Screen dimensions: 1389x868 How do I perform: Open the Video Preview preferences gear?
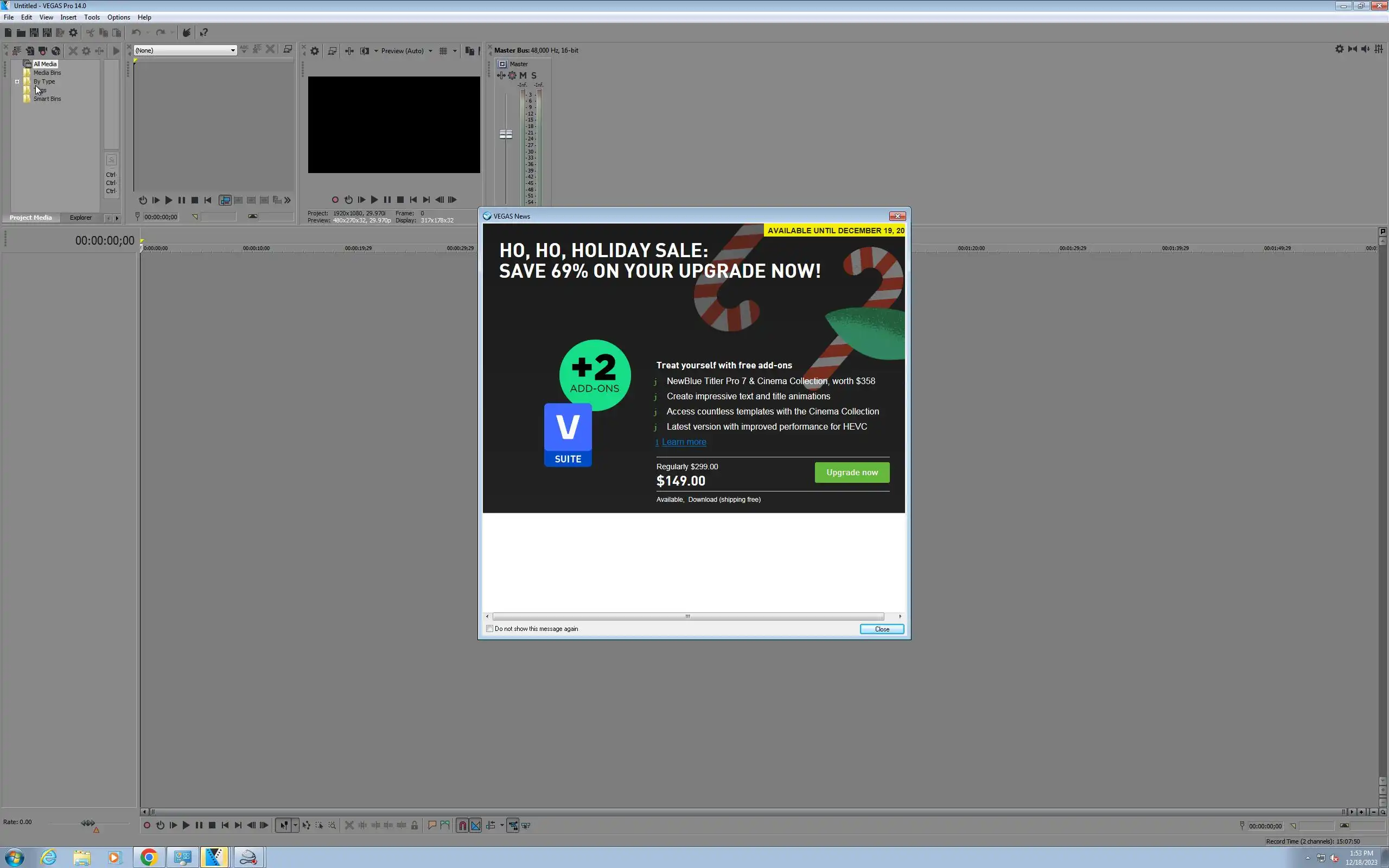[315, 51]
